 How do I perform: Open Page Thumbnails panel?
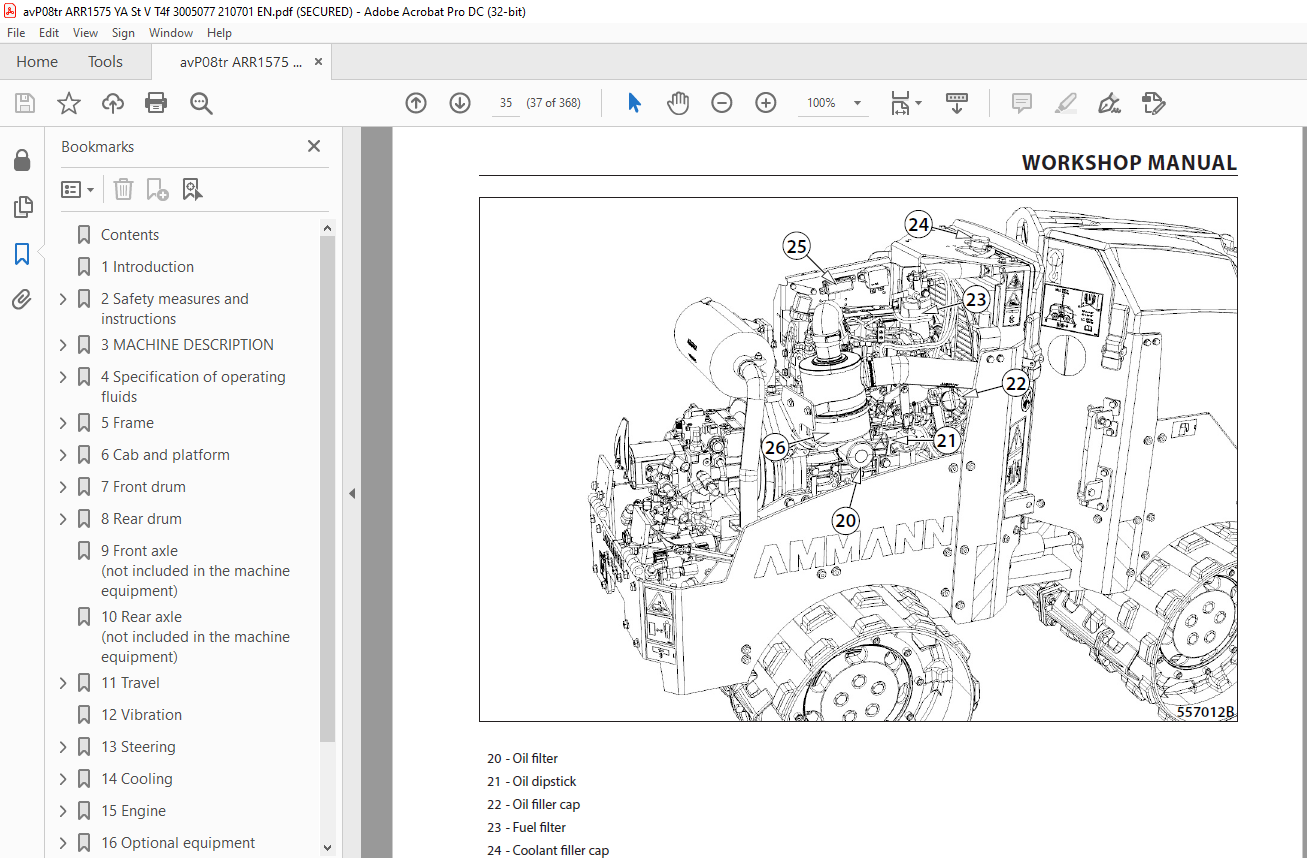[x=22, y=207]
